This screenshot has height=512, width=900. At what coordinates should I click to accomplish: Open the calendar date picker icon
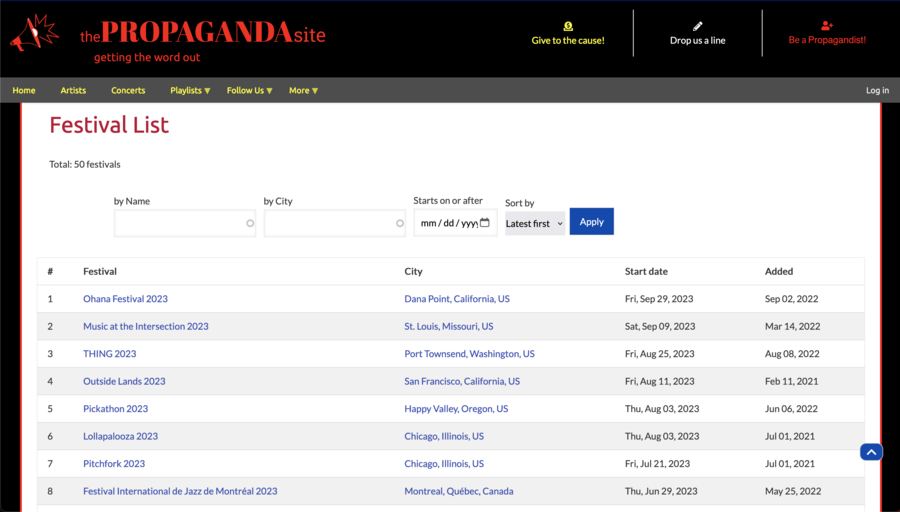(x=485, y=223)
